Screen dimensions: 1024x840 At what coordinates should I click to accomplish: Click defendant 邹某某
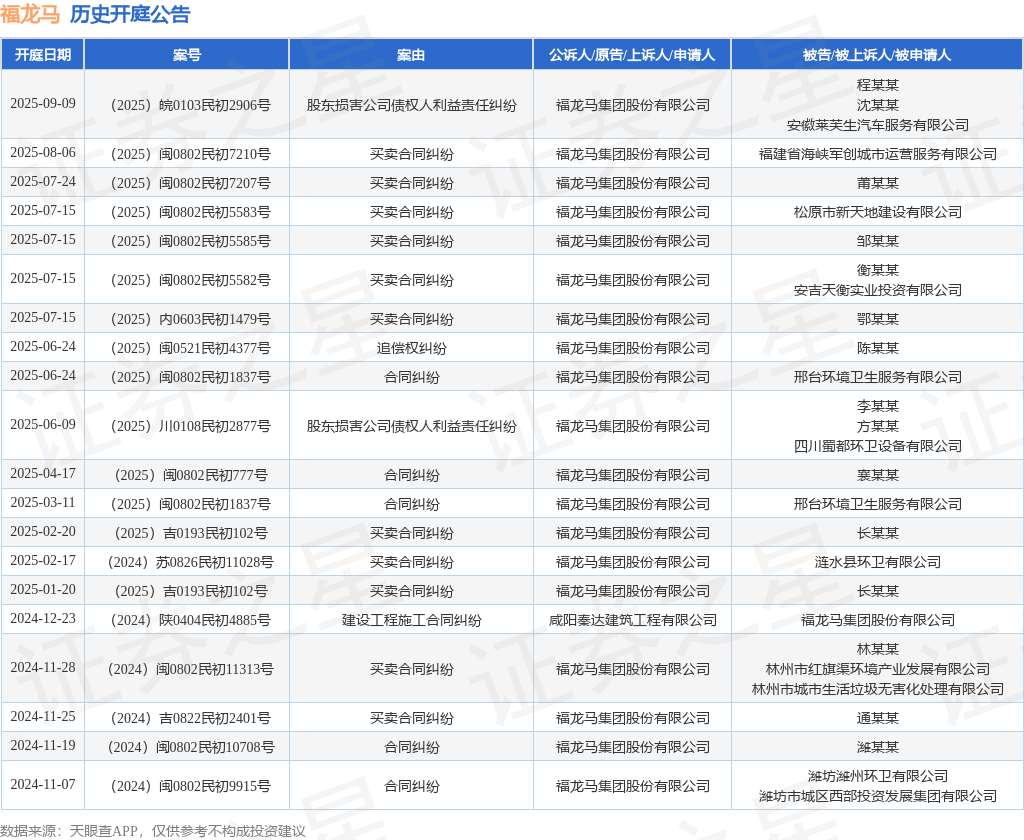point(878,241)
